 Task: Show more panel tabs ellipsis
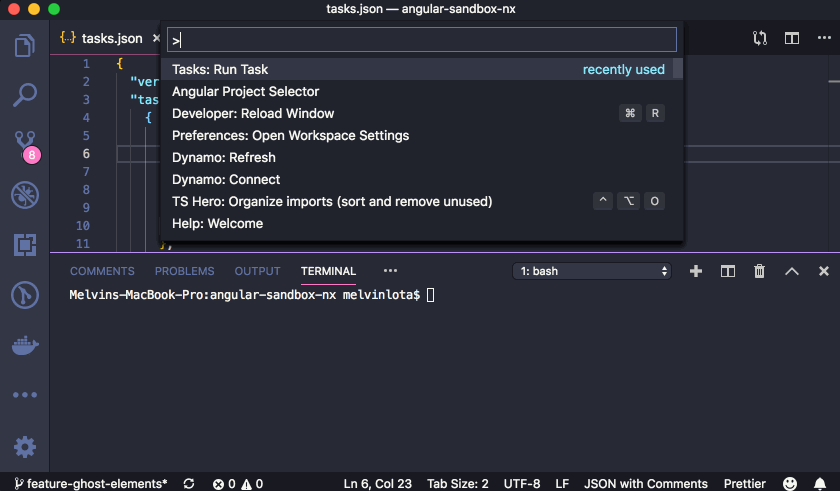coord(391,270)
